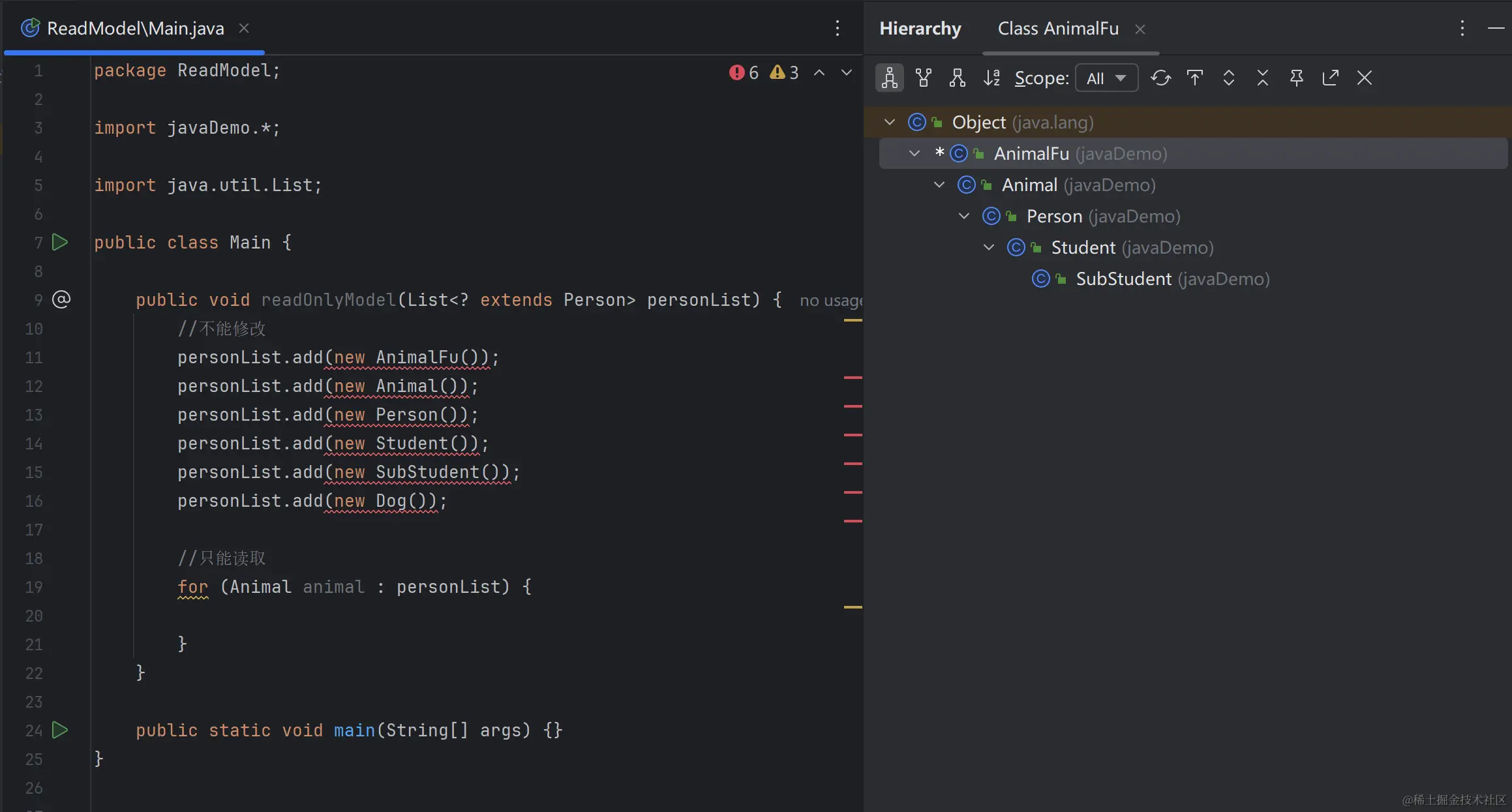Image resolution: width=1512 pixels, height=812 pixels.
Task: Run Main class from gutter icon
Action: (60, 243)
